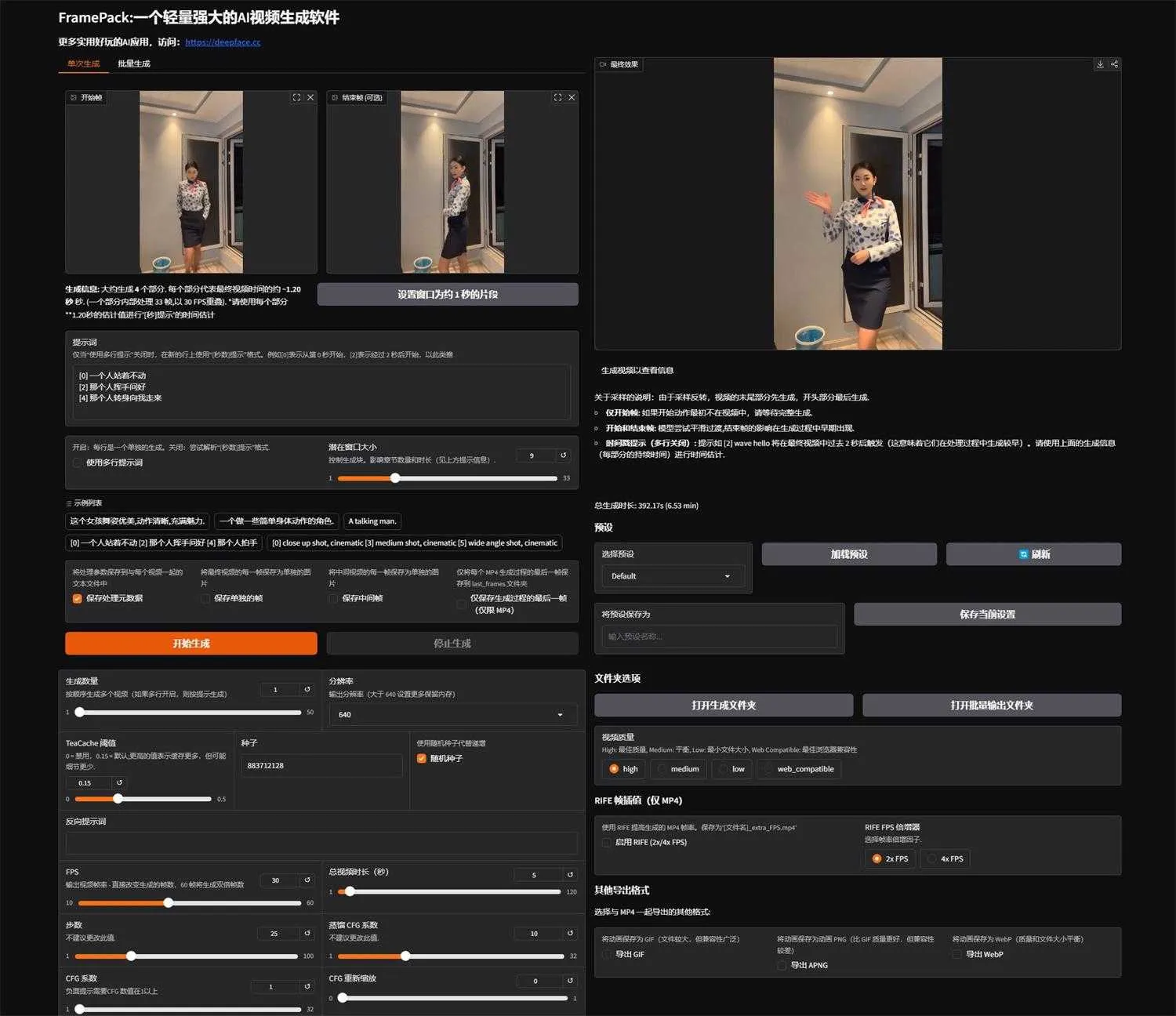Adjust the steps slider
This screenshot has width=1176, height=1016.
point(188,956)
